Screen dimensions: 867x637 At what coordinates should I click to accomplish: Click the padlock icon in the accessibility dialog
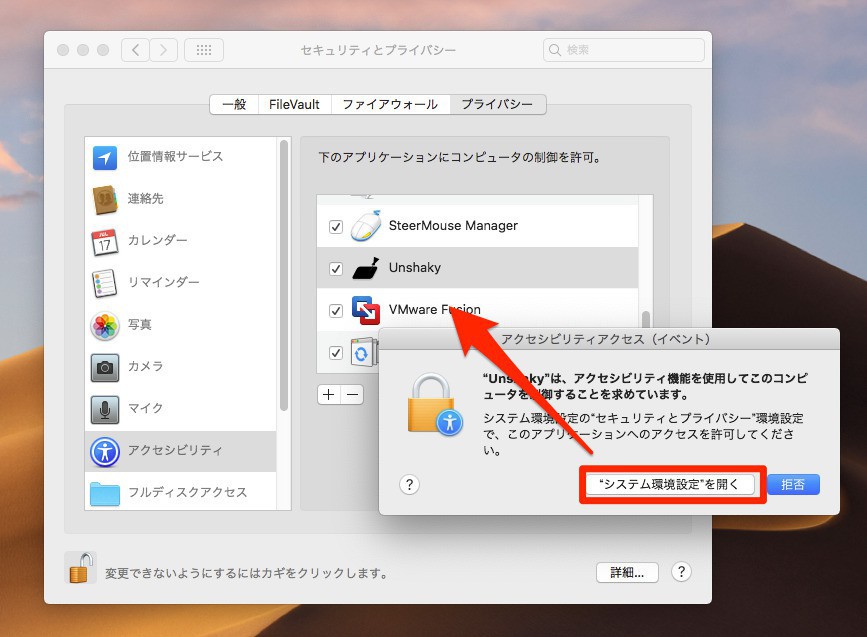tap(435, 404)
